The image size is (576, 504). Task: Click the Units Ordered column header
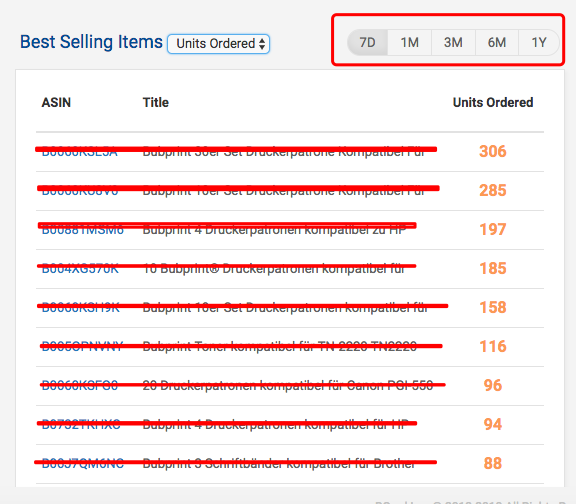tap(493, 102)
